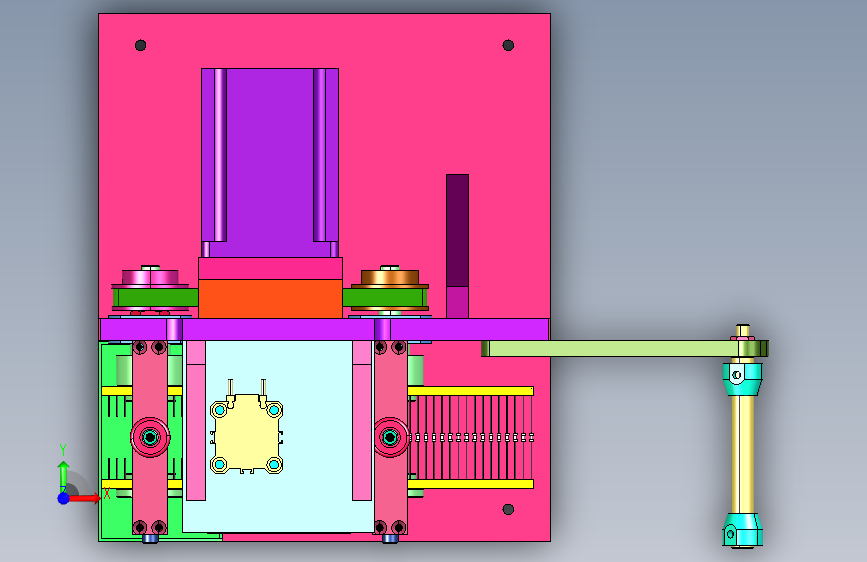Select the lower cyan clamp at the rod bottom

tap(742, 530)
